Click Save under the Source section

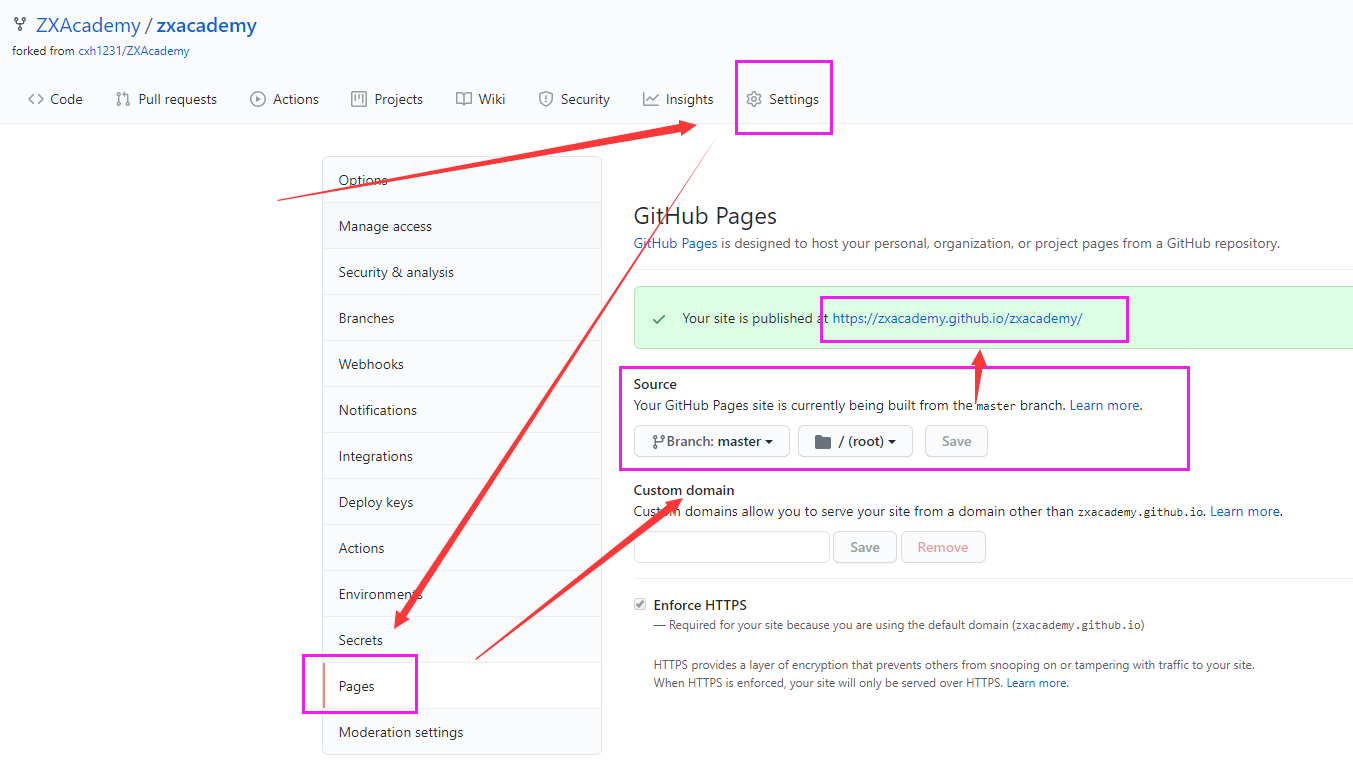[956, 441]
